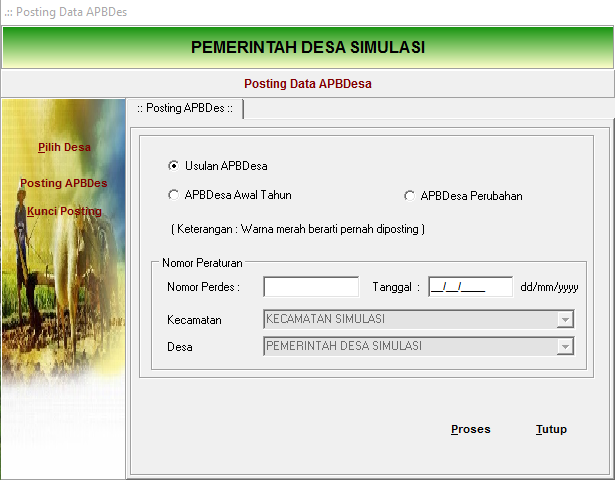Image resolution: width=615 pixels, height=480 pixels.
Task: Click the window title bar text
Action: [x=65, y=12]
